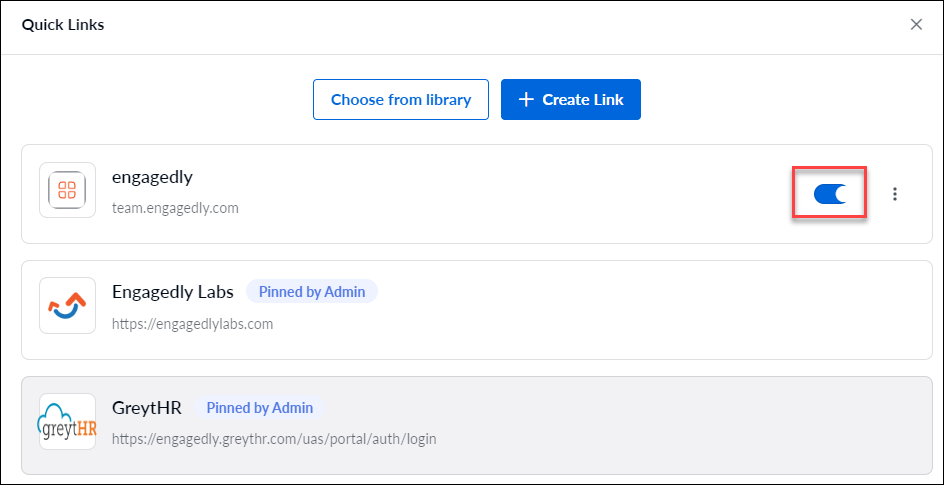This screenshot has width=944, height=485.
Task: Click Pinned by Admin badge on GreytHR
Action: 259,407
